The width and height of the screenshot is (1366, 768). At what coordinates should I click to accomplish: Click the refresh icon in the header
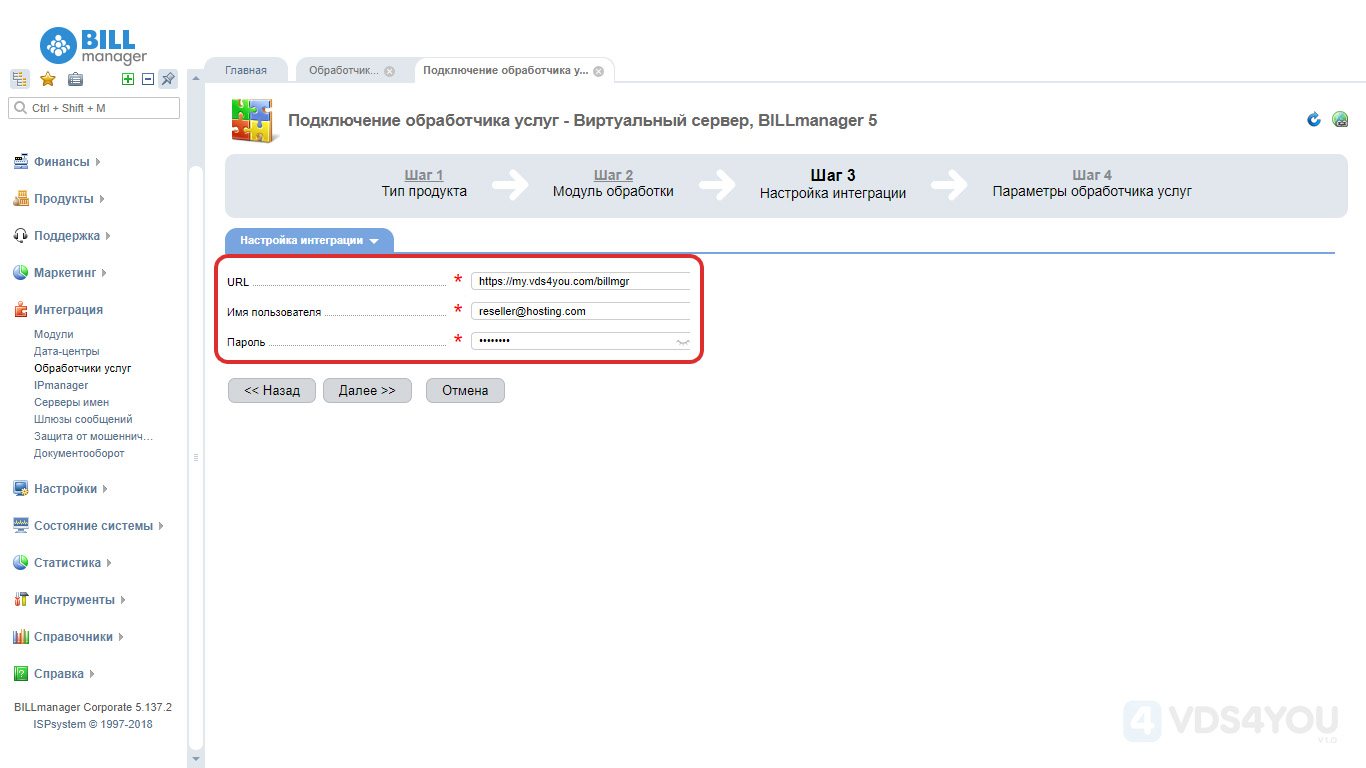point(1314,120)
